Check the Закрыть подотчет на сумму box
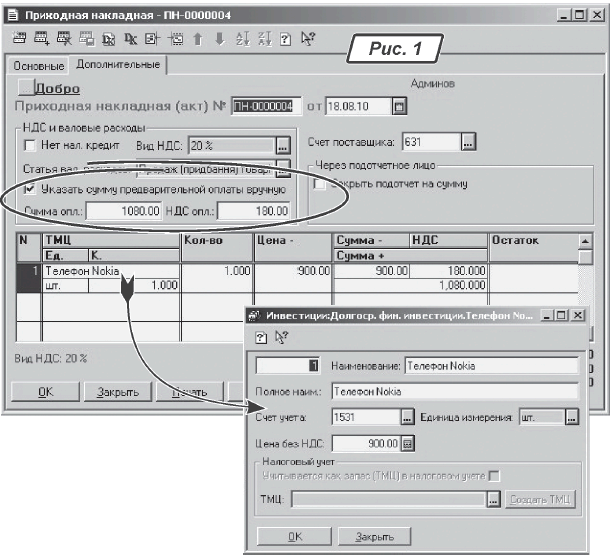 pyautogui.click(x=320, y=184)
